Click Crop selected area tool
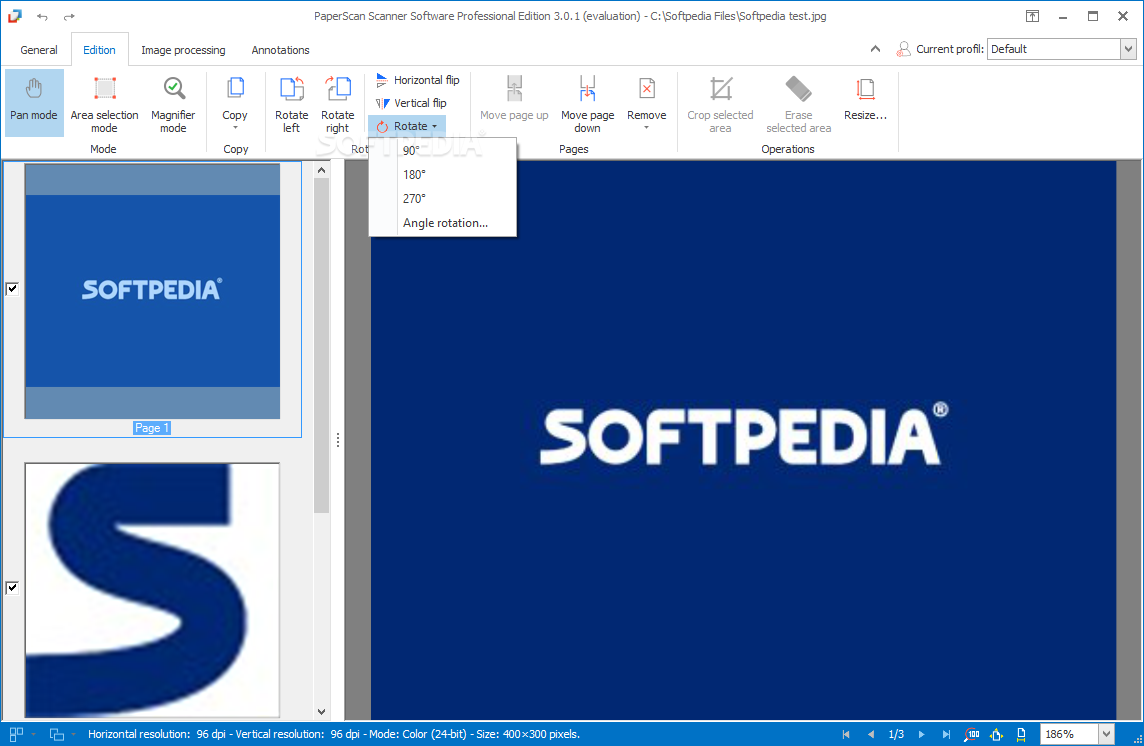This screenshot has height=746, width=1144. coord(720,102)
